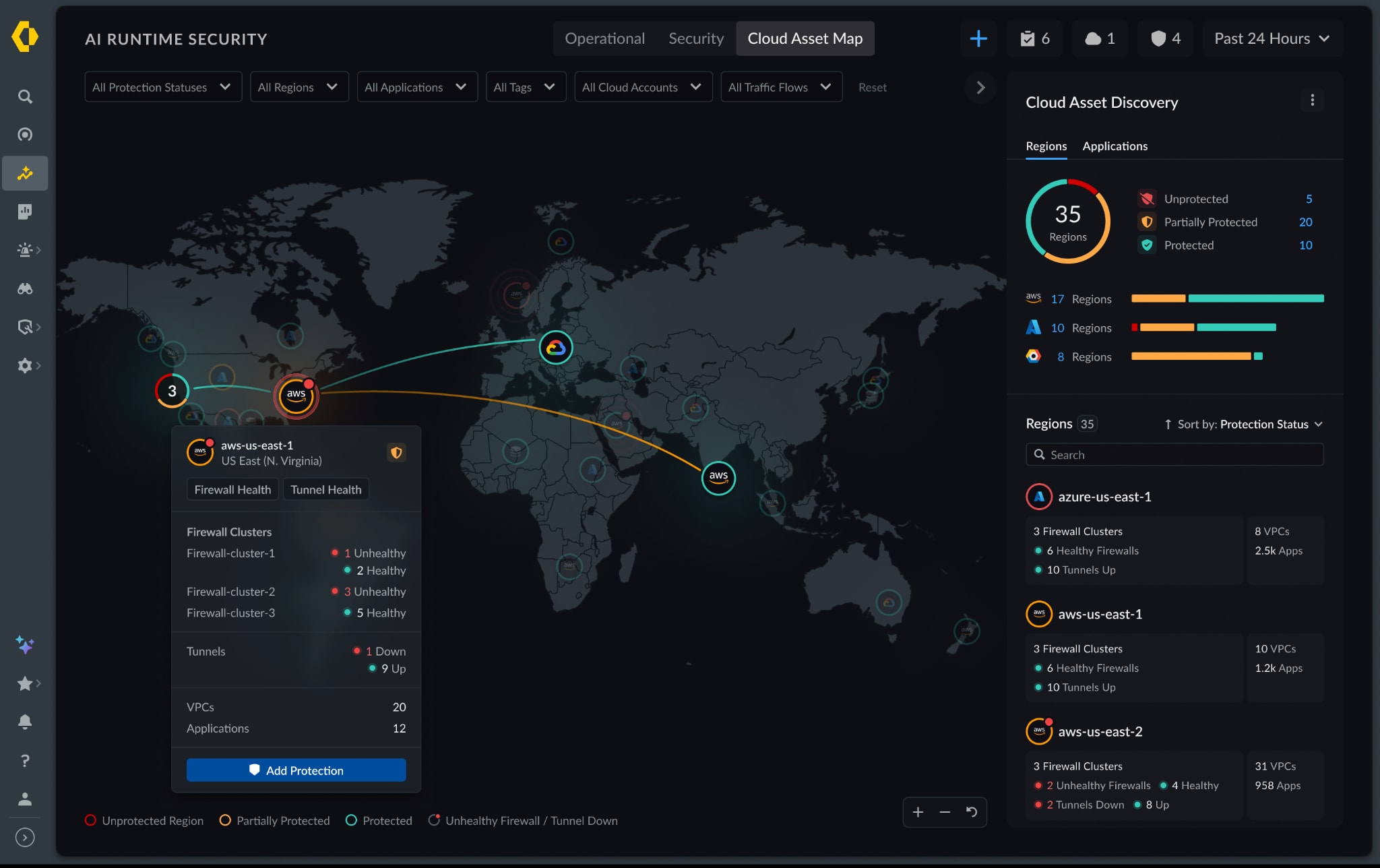This screenshot has width=1380, height=868.
Task: Select the Applications tab in discovery panel
Action: point(1115,146)
